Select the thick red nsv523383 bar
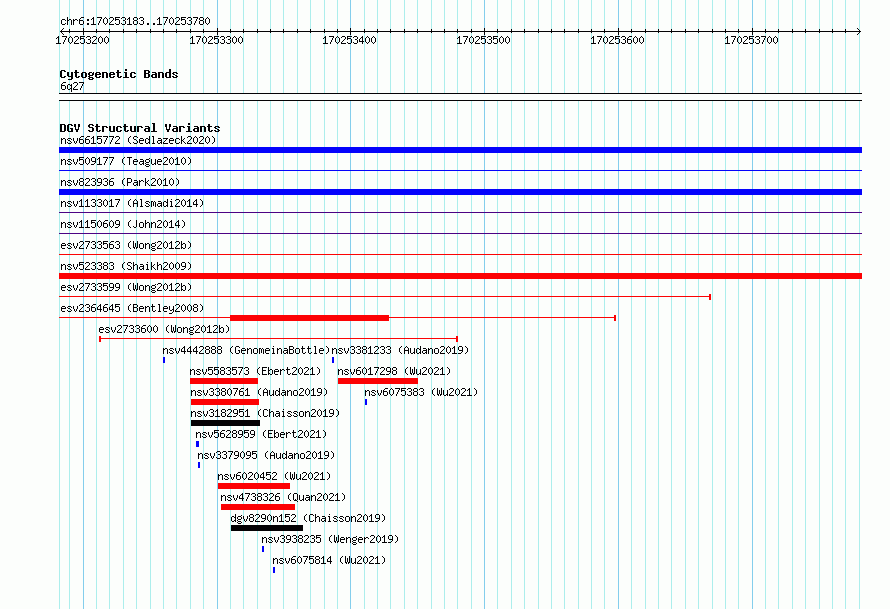 460,276
